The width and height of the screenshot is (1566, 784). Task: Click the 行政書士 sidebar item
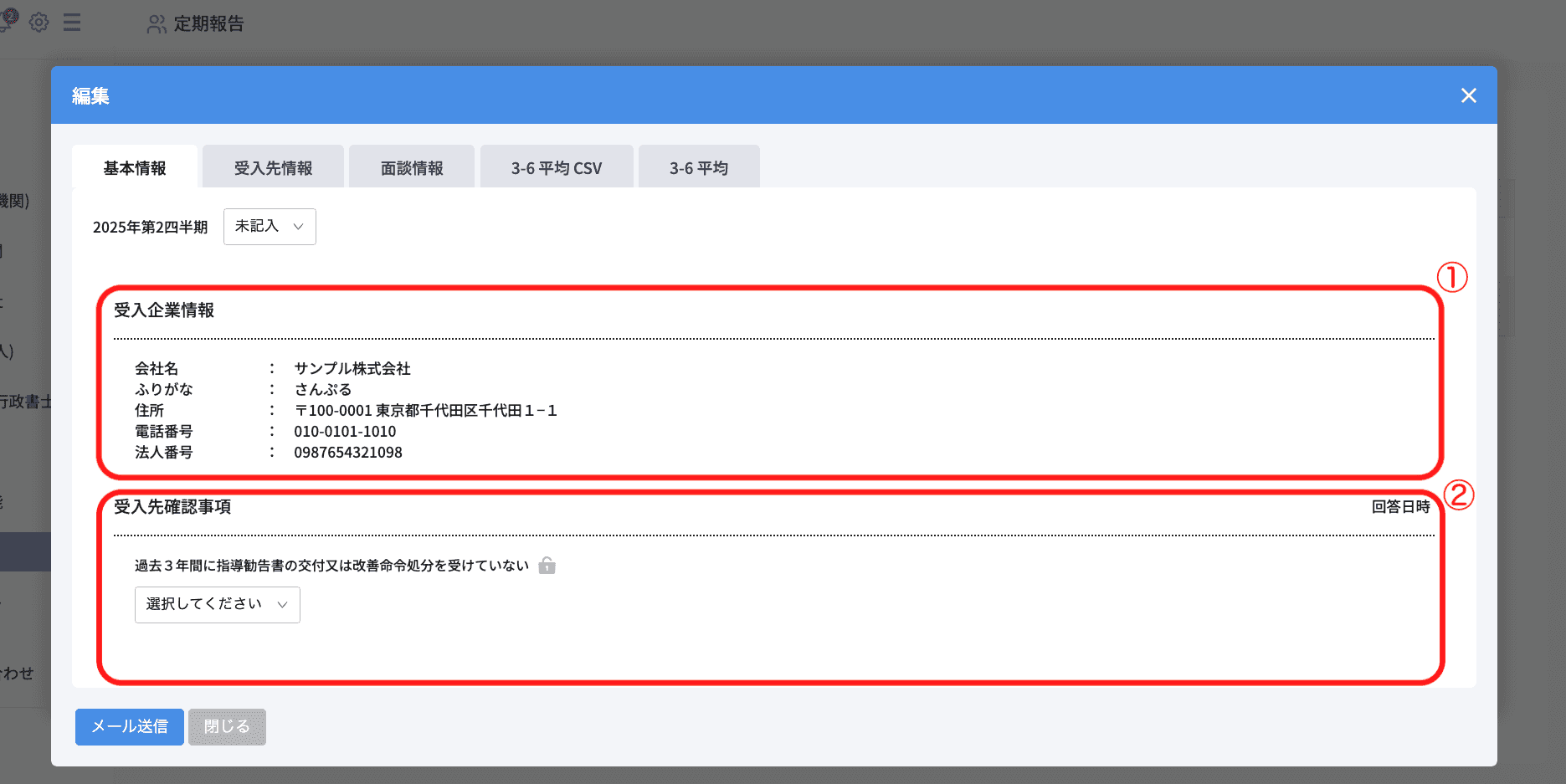[25, 402]
